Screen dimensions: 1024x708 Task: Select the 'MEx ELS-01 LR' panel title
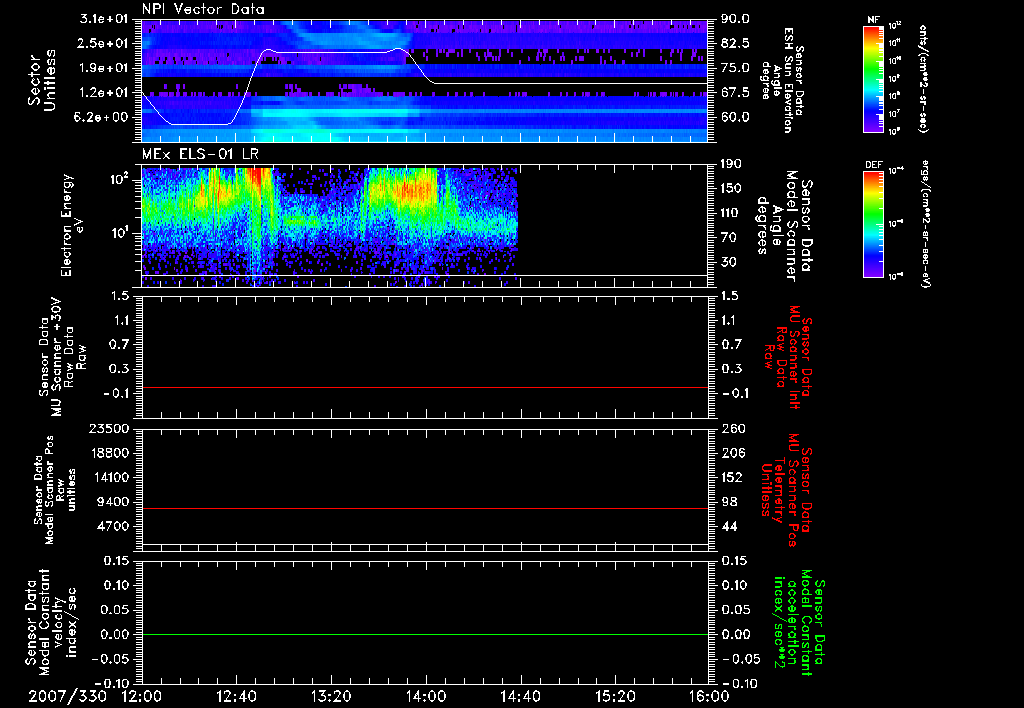click(x=200, y=155)
